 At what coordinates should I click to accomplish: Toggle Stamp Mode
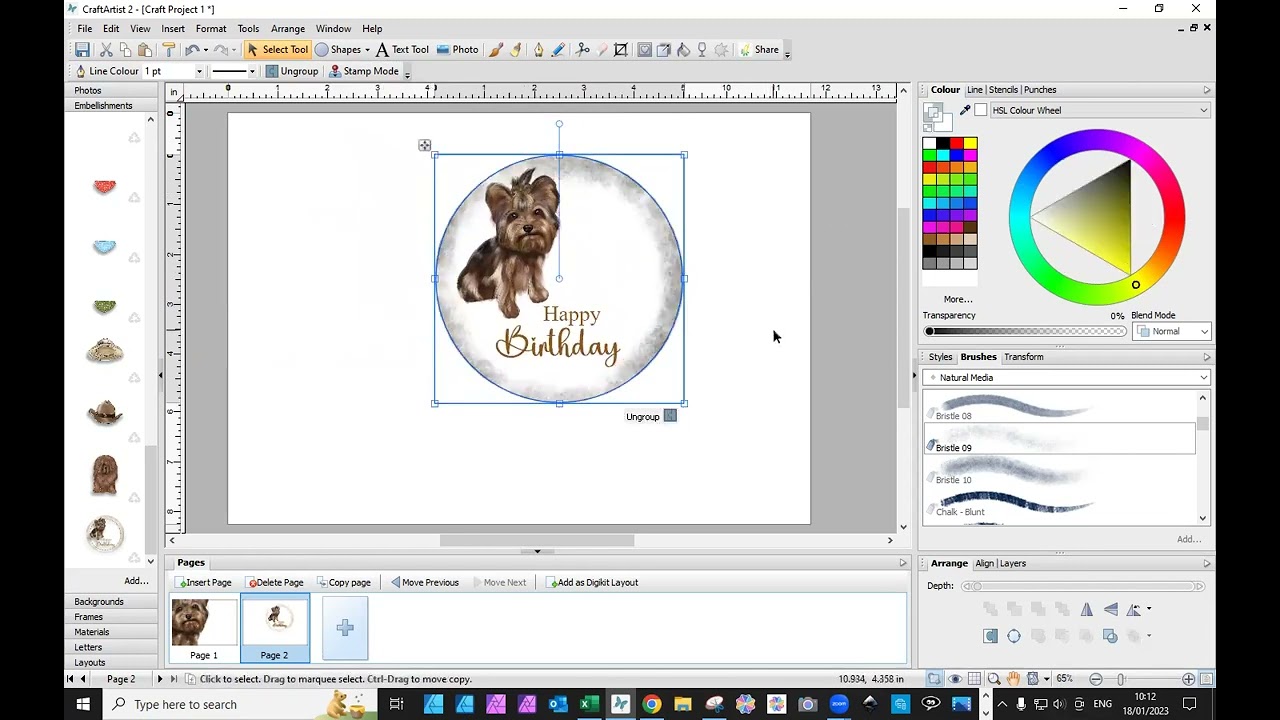pyautogui.click(x=364, y=71)
